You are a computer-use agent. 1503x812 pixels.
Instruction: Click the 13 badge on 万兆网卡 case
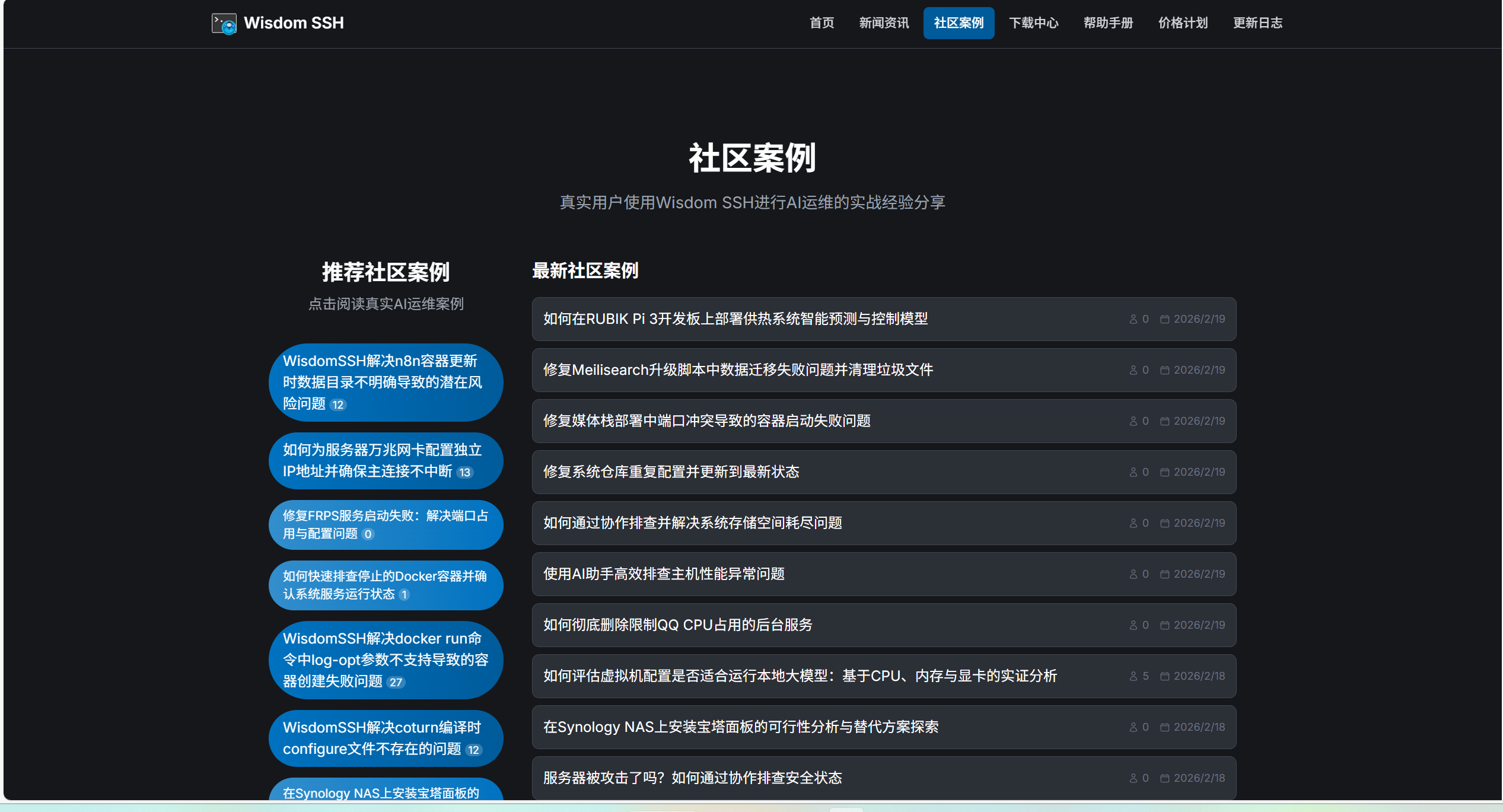point(464,472)
